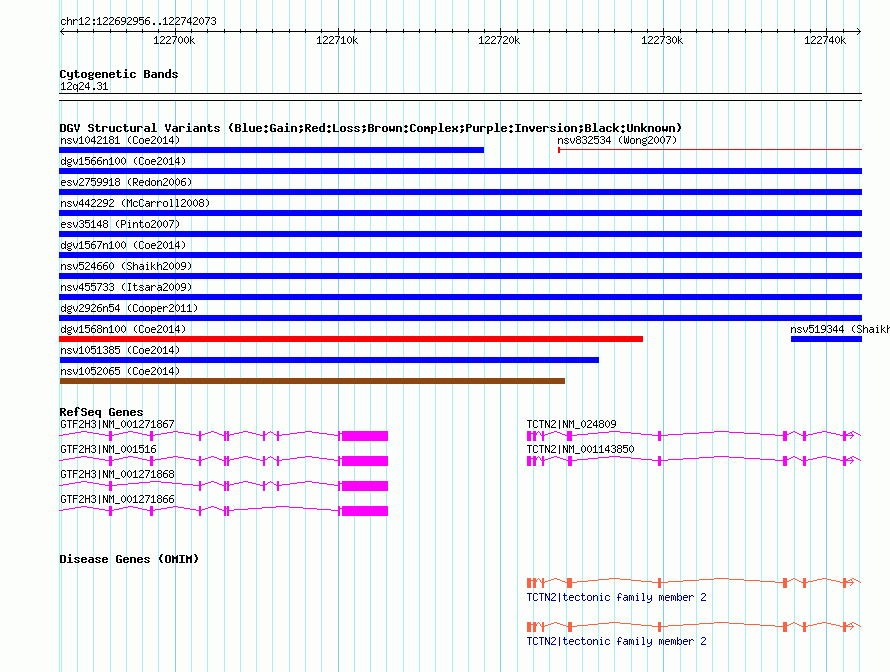
Task: Click the esv2759918 (Redon2006) label
Action: [126, 182]
